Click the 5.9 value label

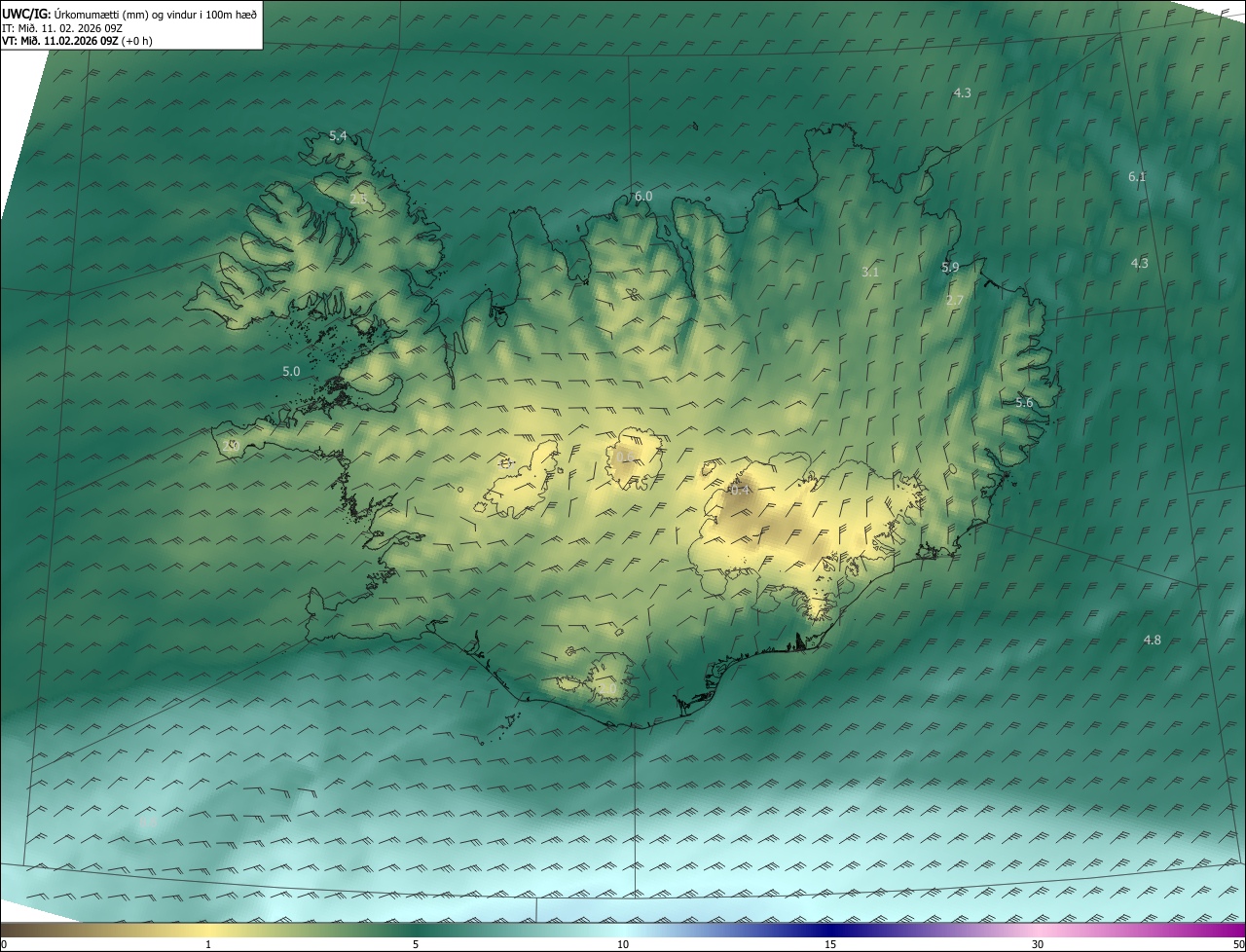click(950, 268)
